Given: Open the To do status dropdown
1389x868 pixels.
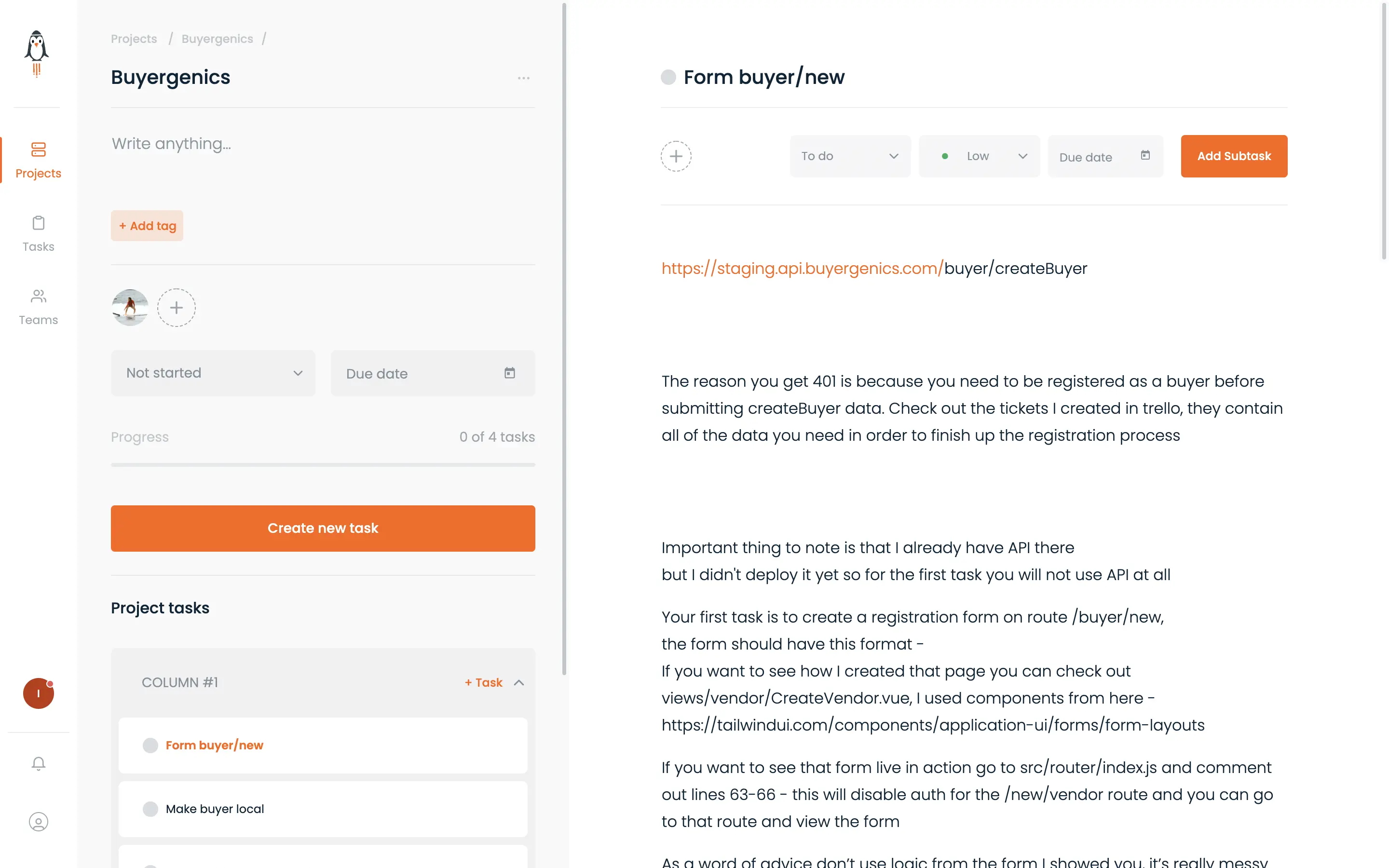Looking at the screenshot, I should pyautogui.click(x=850, y=156).
